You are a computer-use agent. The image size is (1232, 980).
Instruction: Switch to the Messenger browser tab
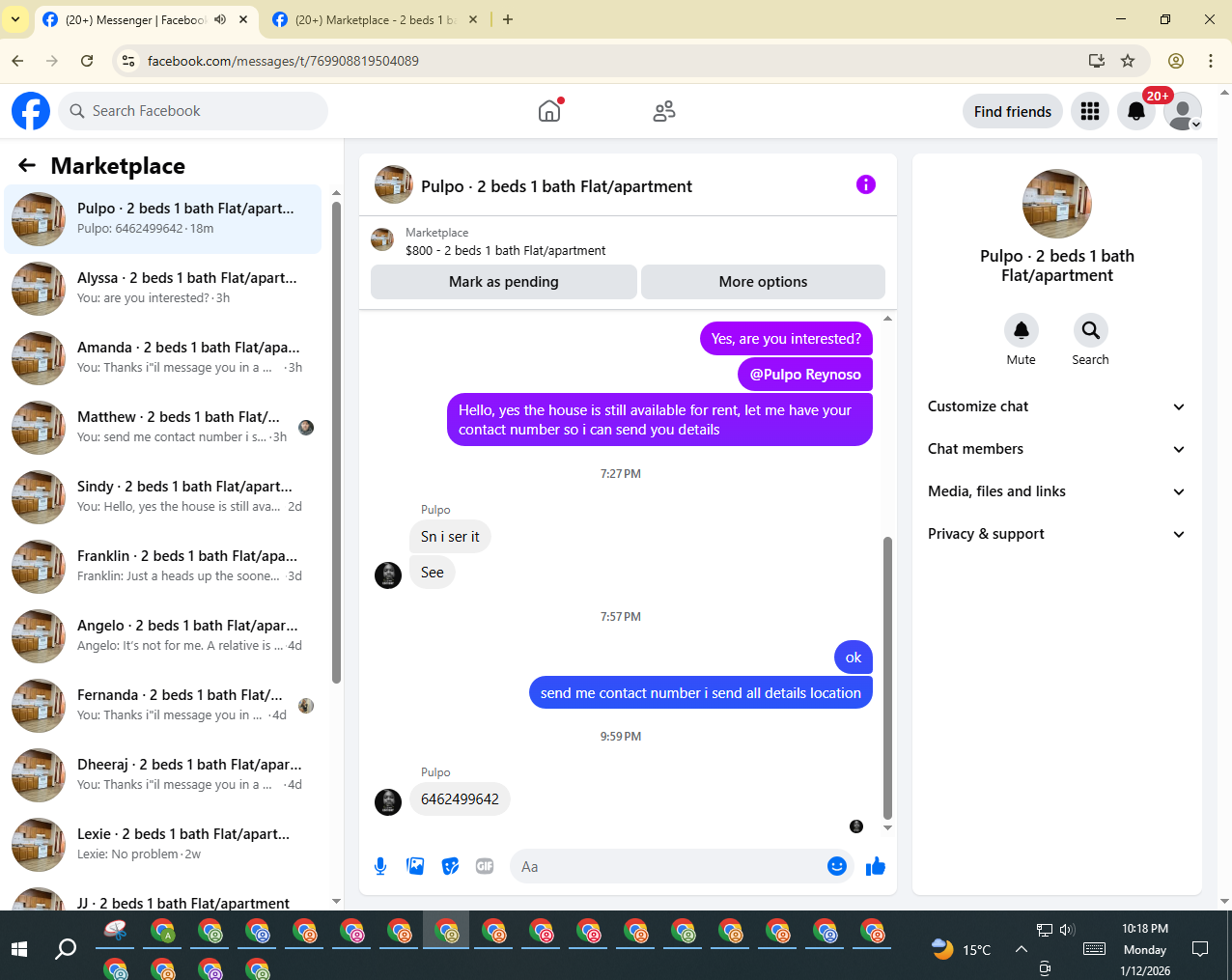[x=147, y=19]
